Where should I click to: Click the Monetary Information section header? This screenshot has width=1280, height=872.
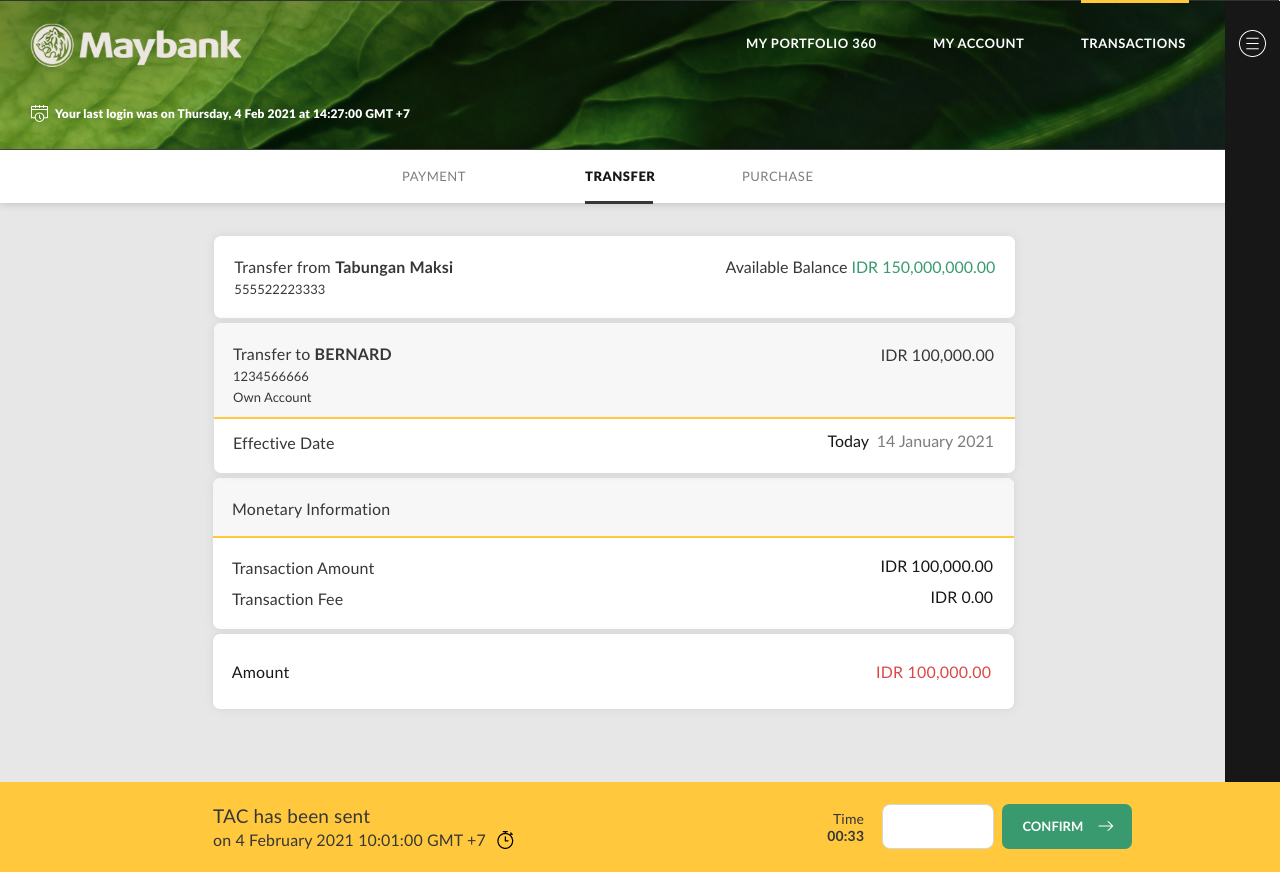pos(311,509)
